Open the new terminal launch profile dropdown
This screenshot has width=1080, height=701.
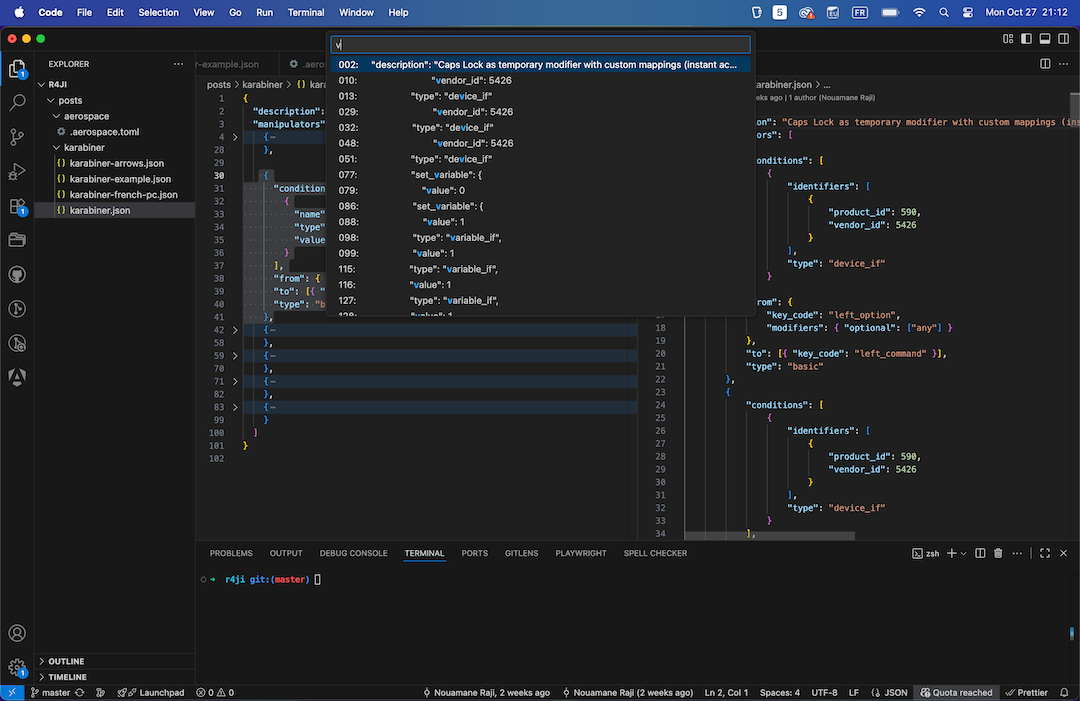coord(964,553)
